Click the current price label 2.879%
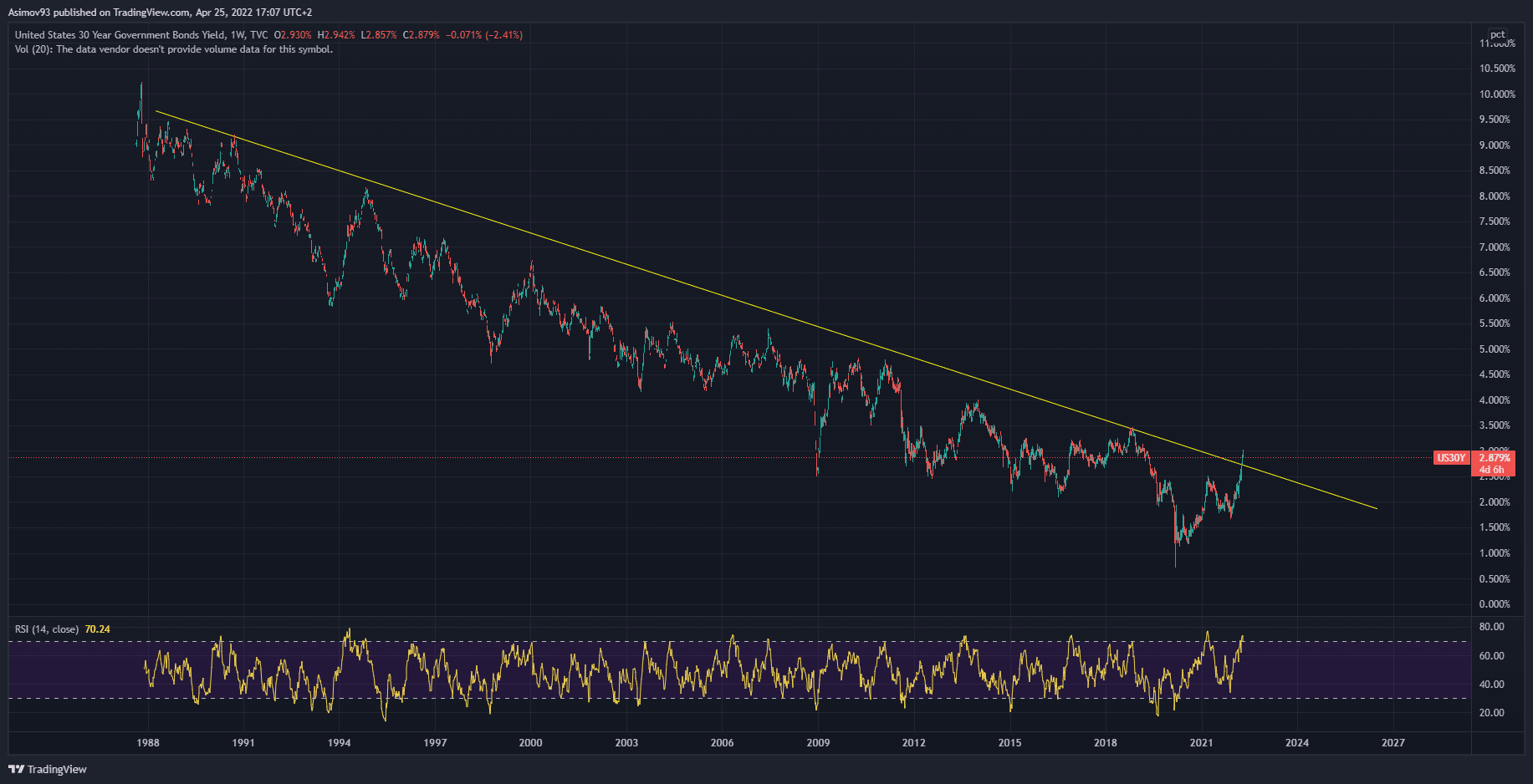This screenshot has height=784, width=1533. coord(1494,458)
